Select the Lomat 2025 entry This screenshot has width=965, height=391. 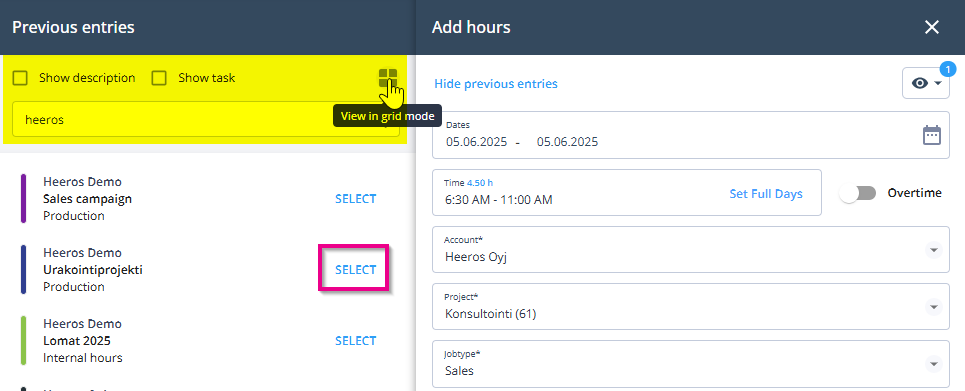(x=356, y=341)
